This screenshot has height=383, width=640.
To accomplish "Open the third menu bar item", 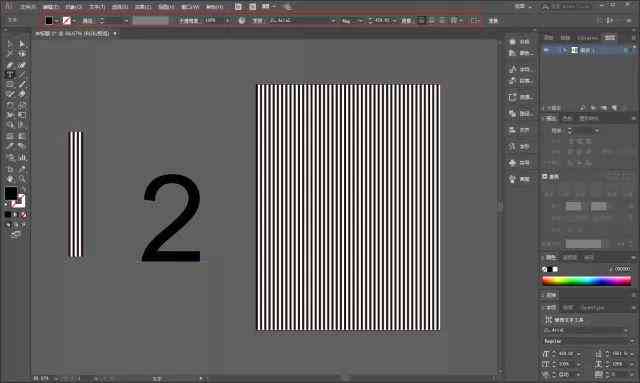I will pos(74,7).
